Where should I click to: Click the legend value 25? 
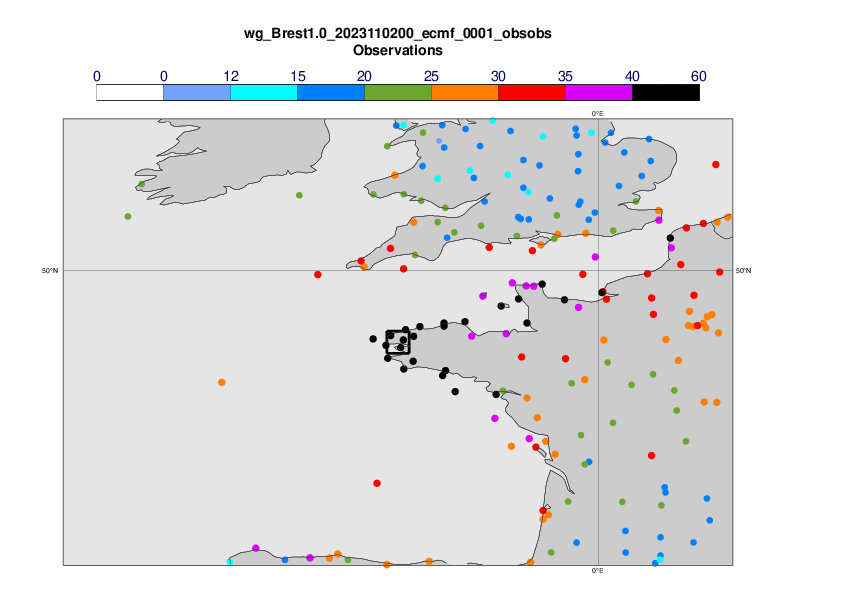point(431,76)
